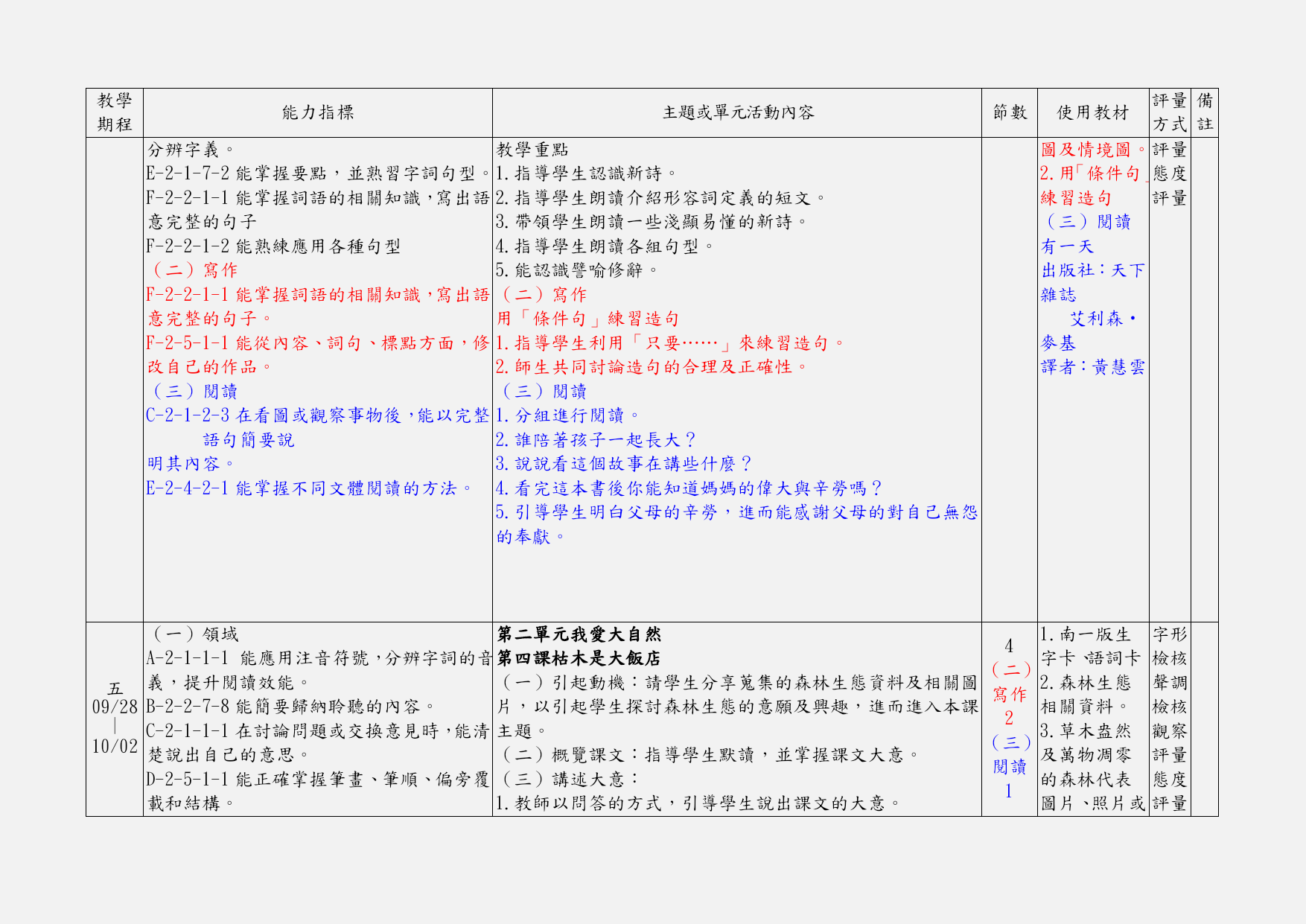Click blue line 3.說說看這個故事在講些什麼？
Viewport: 1306px width, 924px height.
625,464
